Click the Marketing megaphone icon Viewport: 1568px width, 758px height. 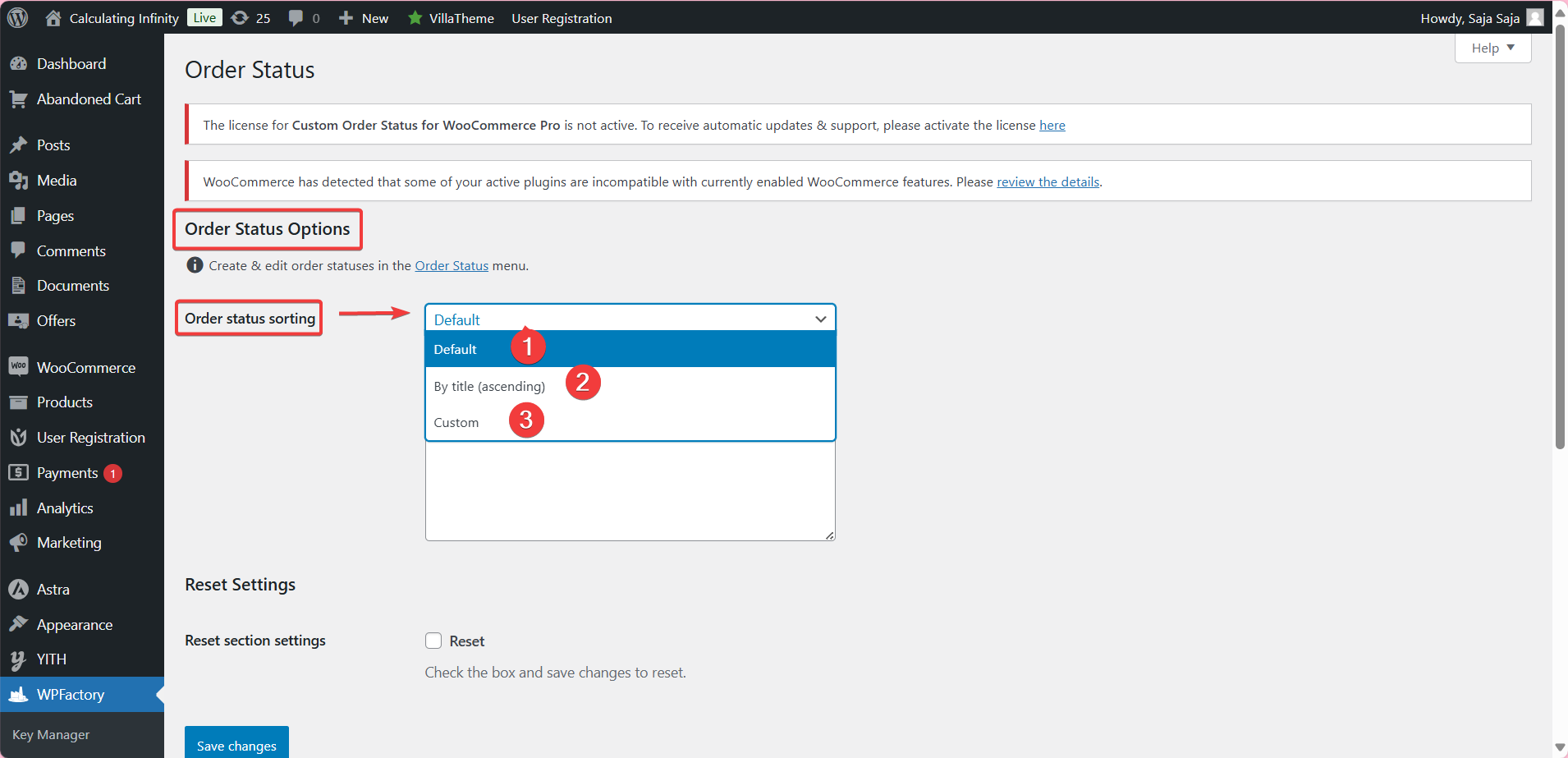click(20, 543)
